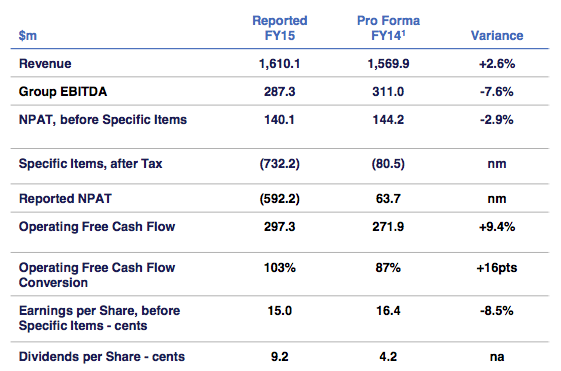Click the Variance column header
Viewport: 561px width, 371px height.
click(x=497, y=35)
